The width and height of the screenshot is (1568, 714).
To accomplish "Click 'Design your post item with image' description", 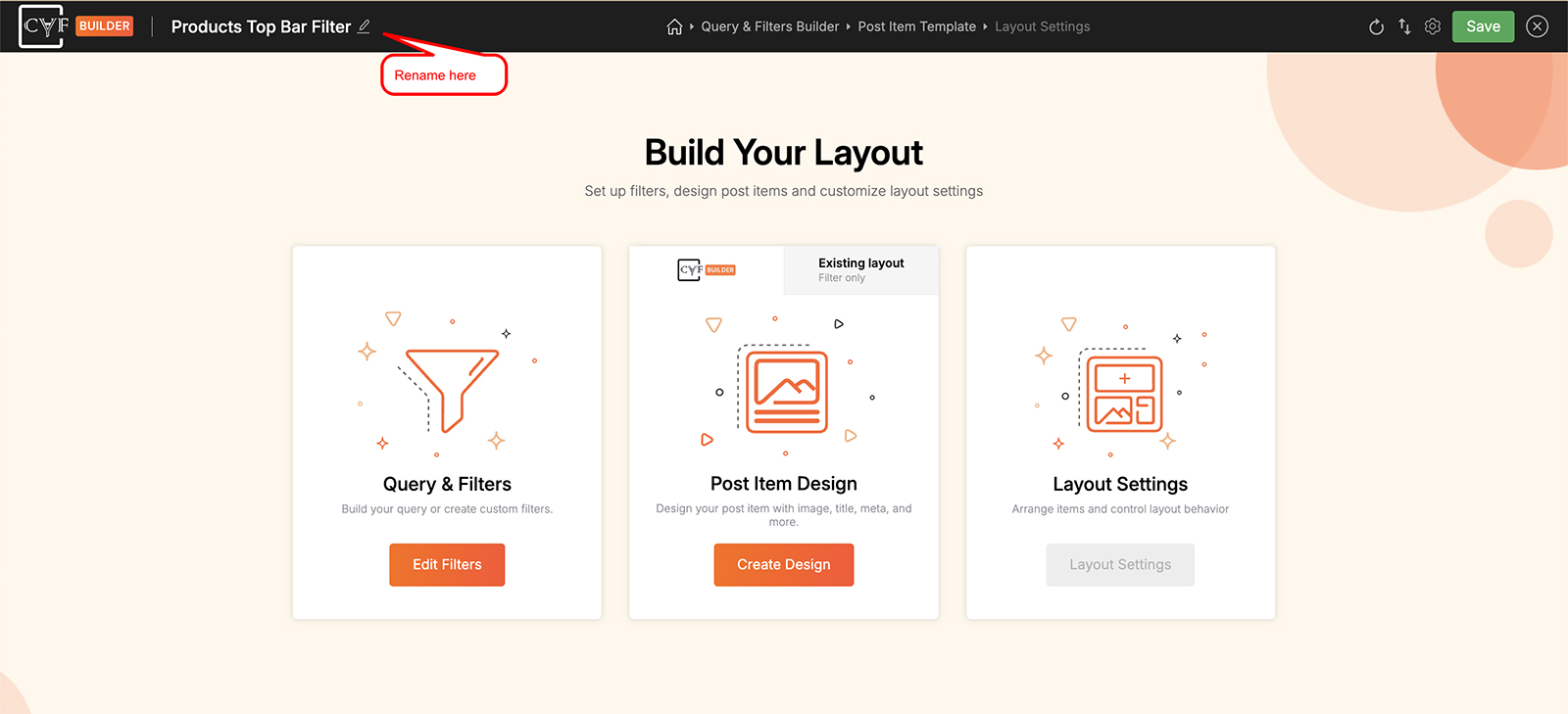I will pyautogui.click(x=784, y=515).
